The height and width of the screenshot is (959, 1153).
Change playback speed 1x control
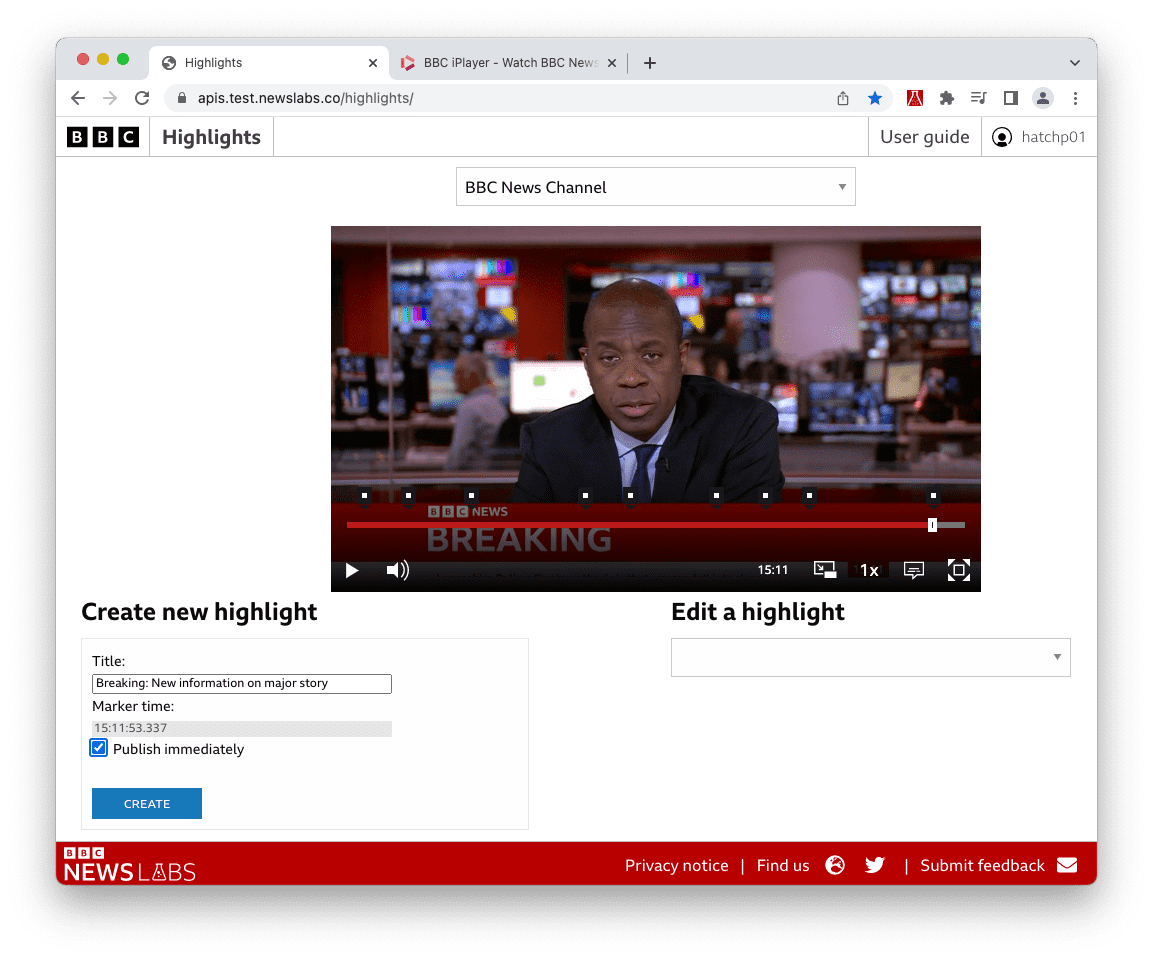click(869, 571)
